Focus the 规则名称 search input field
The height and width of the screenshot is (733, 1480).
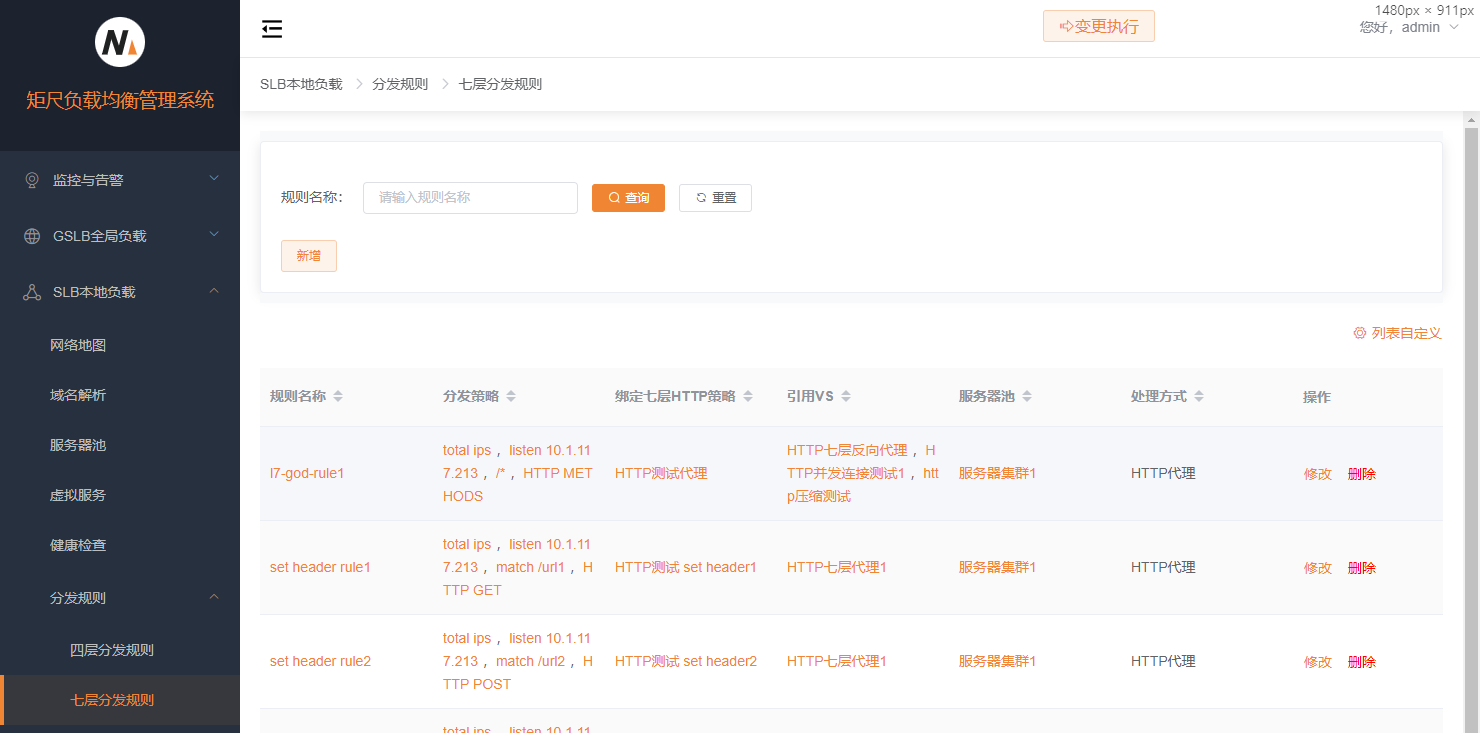pyautogui.click(x=470, y=198)
